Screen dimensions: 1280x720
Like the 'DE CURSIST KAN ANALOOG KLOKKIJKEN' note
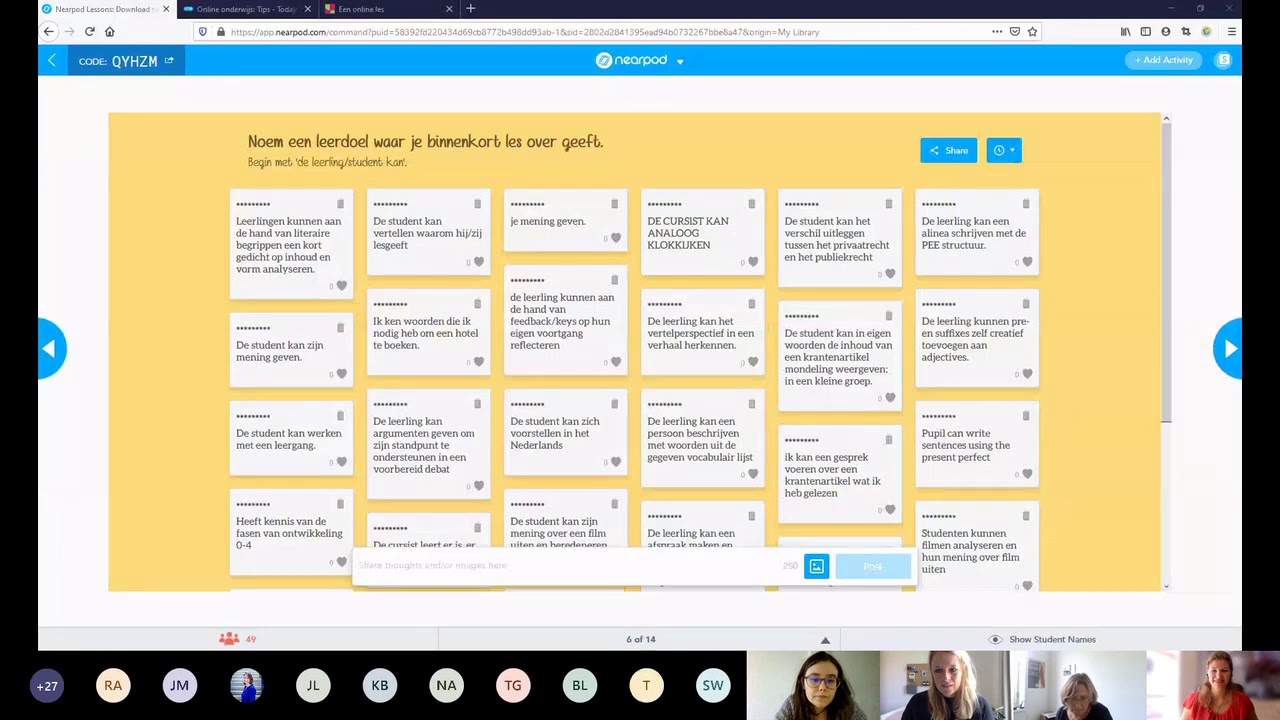[753, 262]
